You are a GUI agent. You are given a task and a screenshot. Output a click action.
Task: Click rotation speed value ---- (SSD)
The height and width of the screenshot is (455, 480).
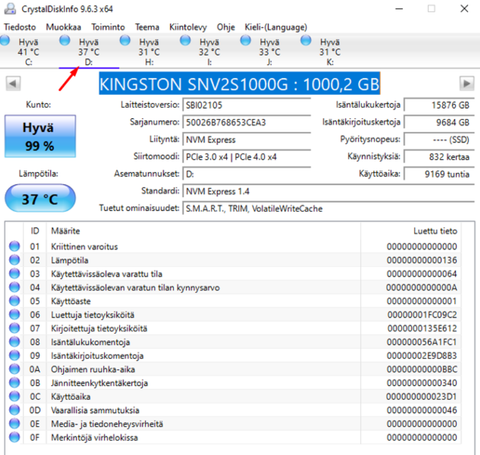(x=439, y=140)
